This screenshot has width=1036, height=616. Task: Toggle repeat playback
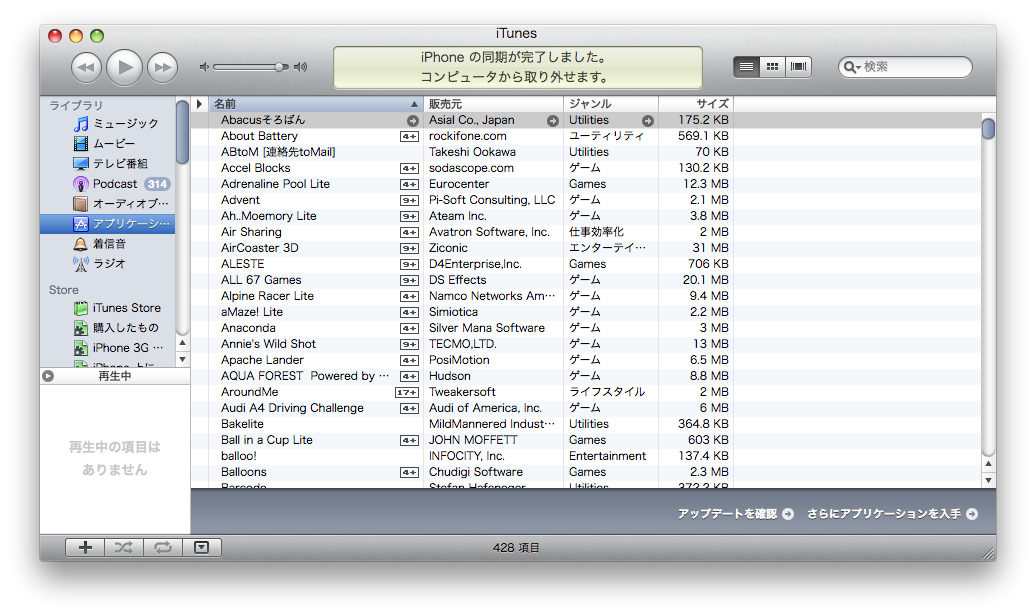(x=163, y=547)
